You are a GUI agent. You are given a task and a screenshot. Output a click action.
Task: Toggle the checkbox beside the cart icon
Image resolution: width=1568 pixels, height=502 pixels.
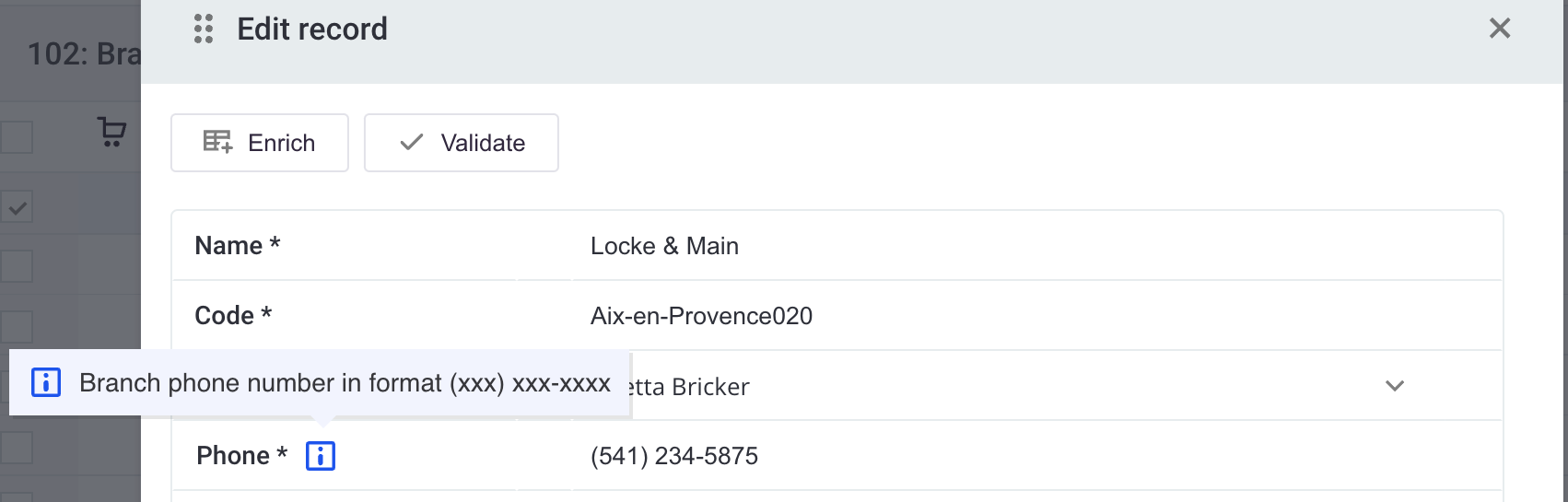pyautogui.click(x=17, y=137)
